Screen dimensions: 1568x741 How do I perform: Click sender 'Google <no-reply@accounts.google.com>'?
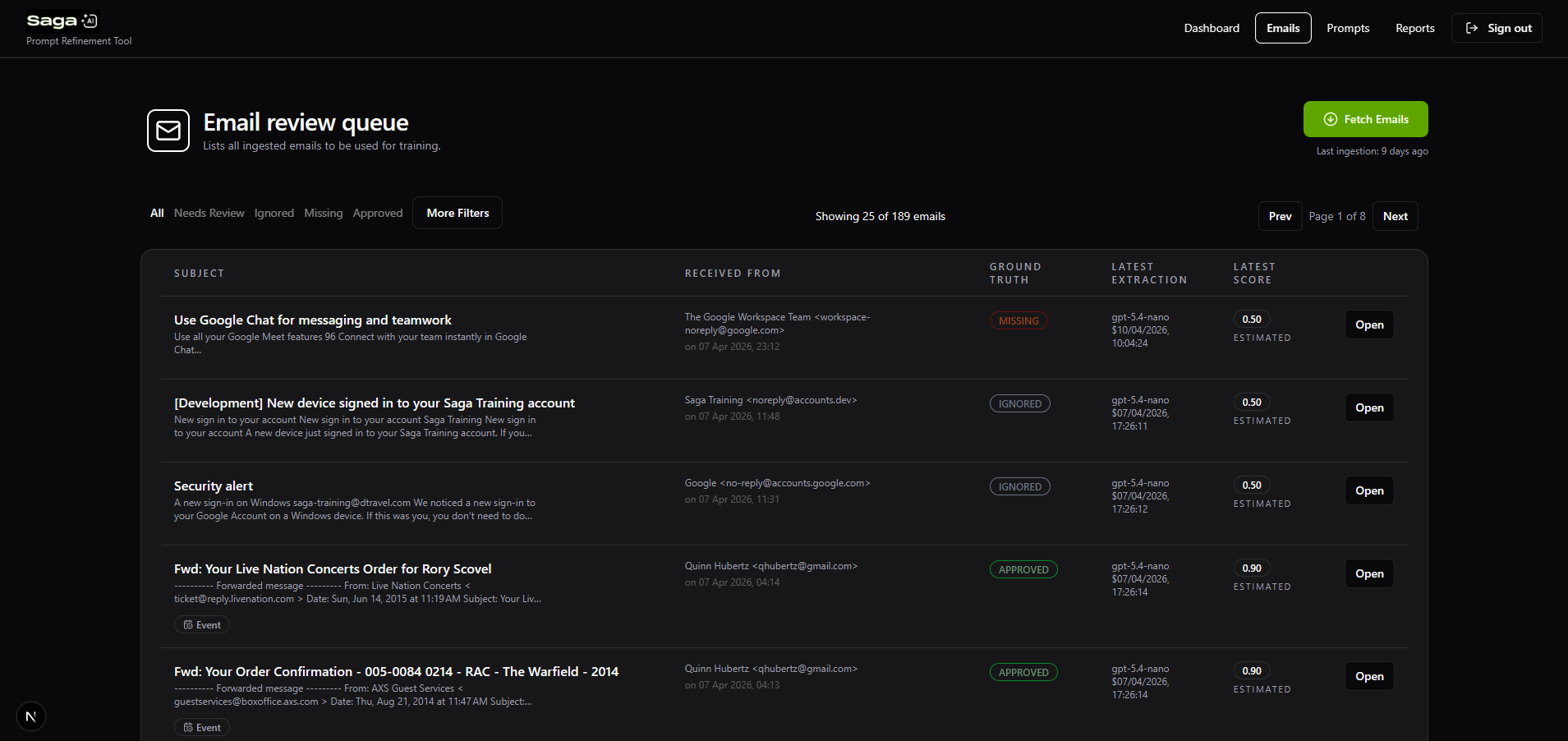point(777,483)
